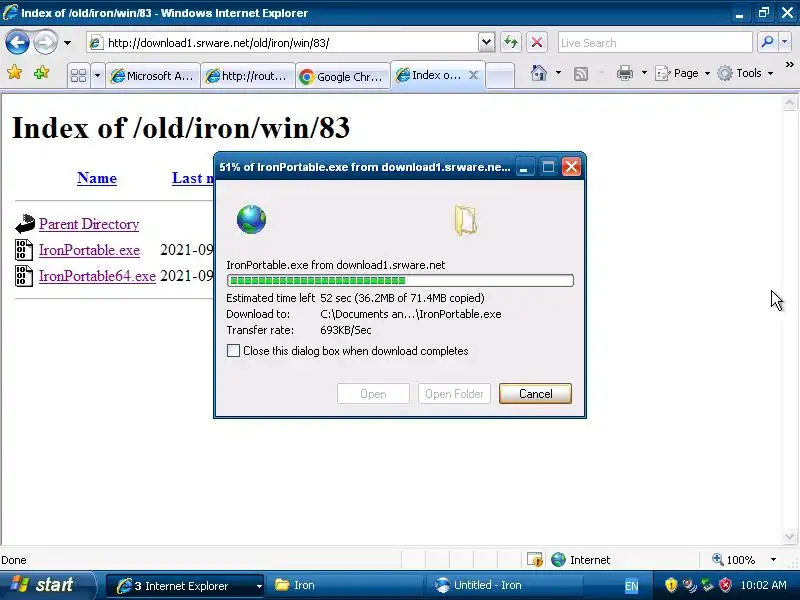Open the Windows Start menu
The image size is (800, 600).
(47, 585)
